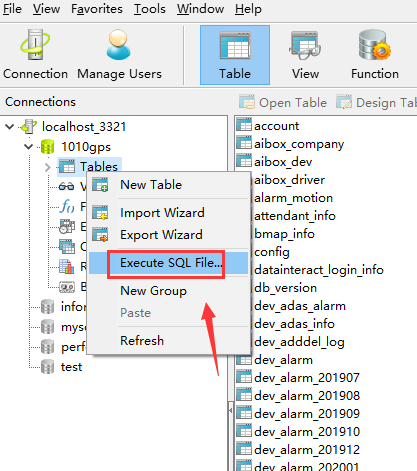Click the Design Table button

376,102
